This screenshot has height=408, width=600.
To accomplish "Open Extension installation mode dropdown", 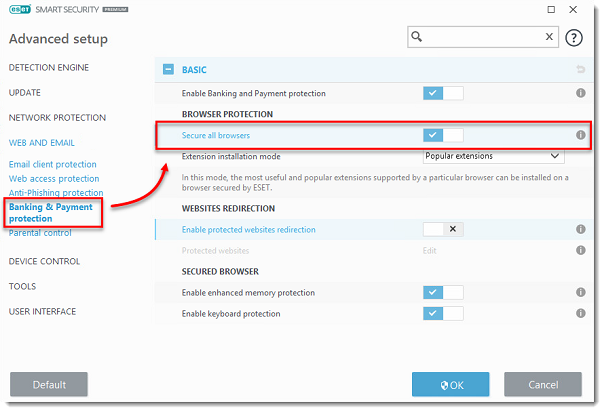I will [493, 156].
